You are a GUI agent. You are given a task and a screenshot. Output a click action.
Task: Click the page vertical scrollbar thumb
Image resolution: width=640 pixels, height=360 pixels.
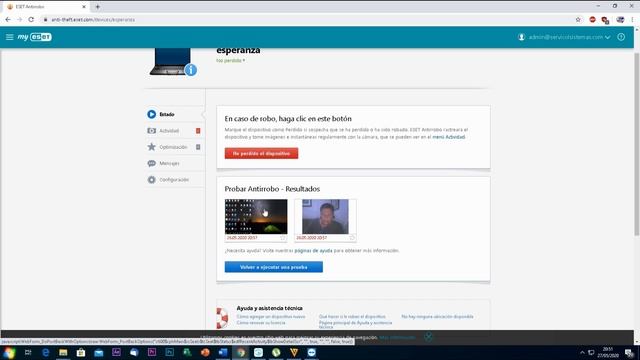tap(637, 144)
